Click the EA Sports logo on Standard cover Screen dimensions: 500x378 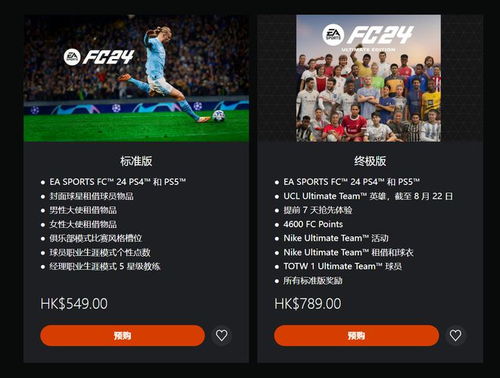[72, 57]
